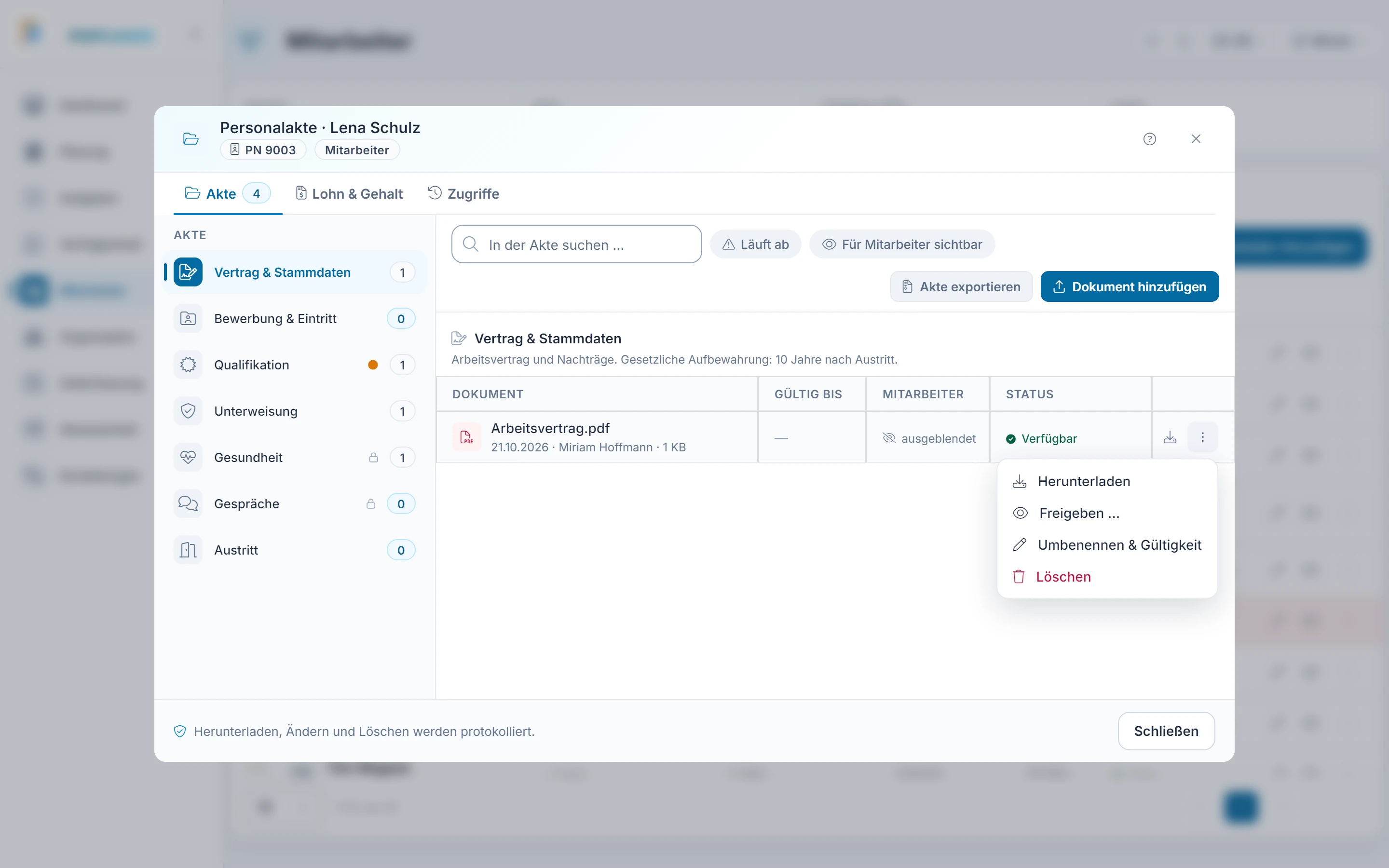The width and height of the screenshot is (1389, 868).
Task: Click the Austritt door icon
Action: [x=188, y=550]
